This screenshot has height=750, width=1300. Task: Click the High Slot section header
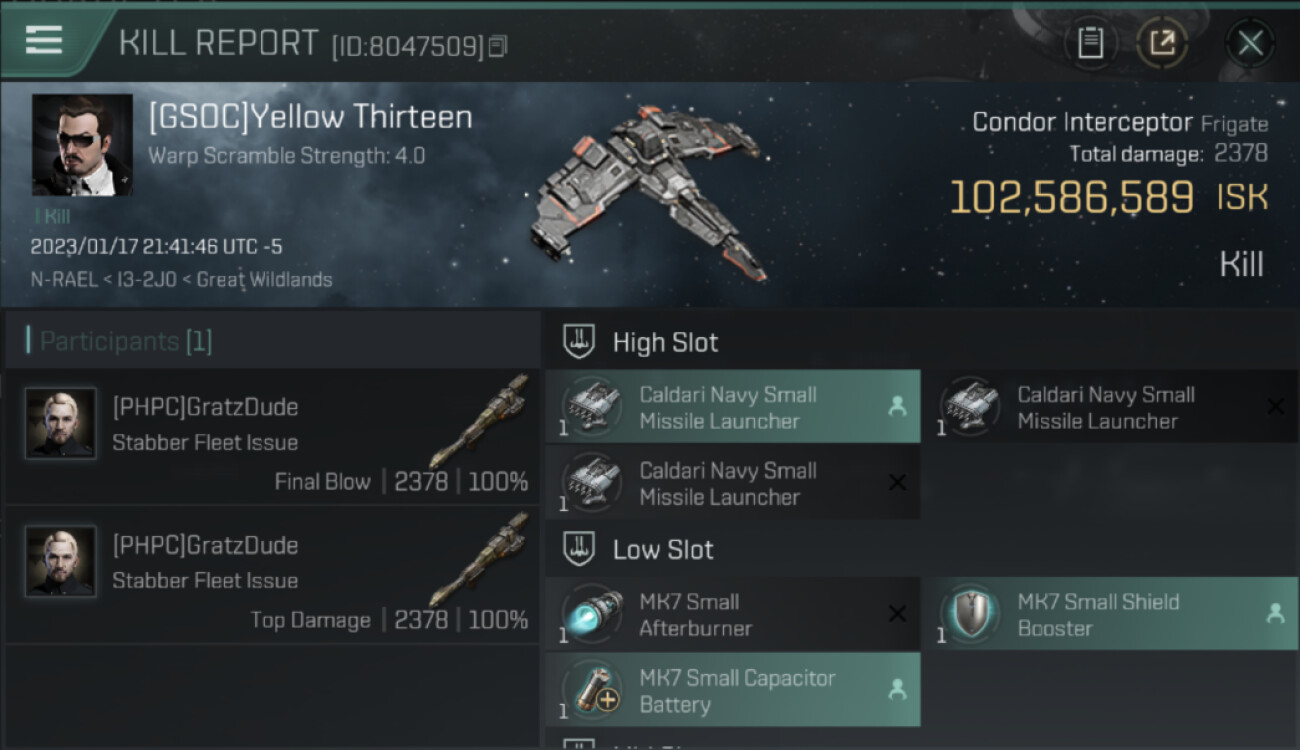point(665,343)
